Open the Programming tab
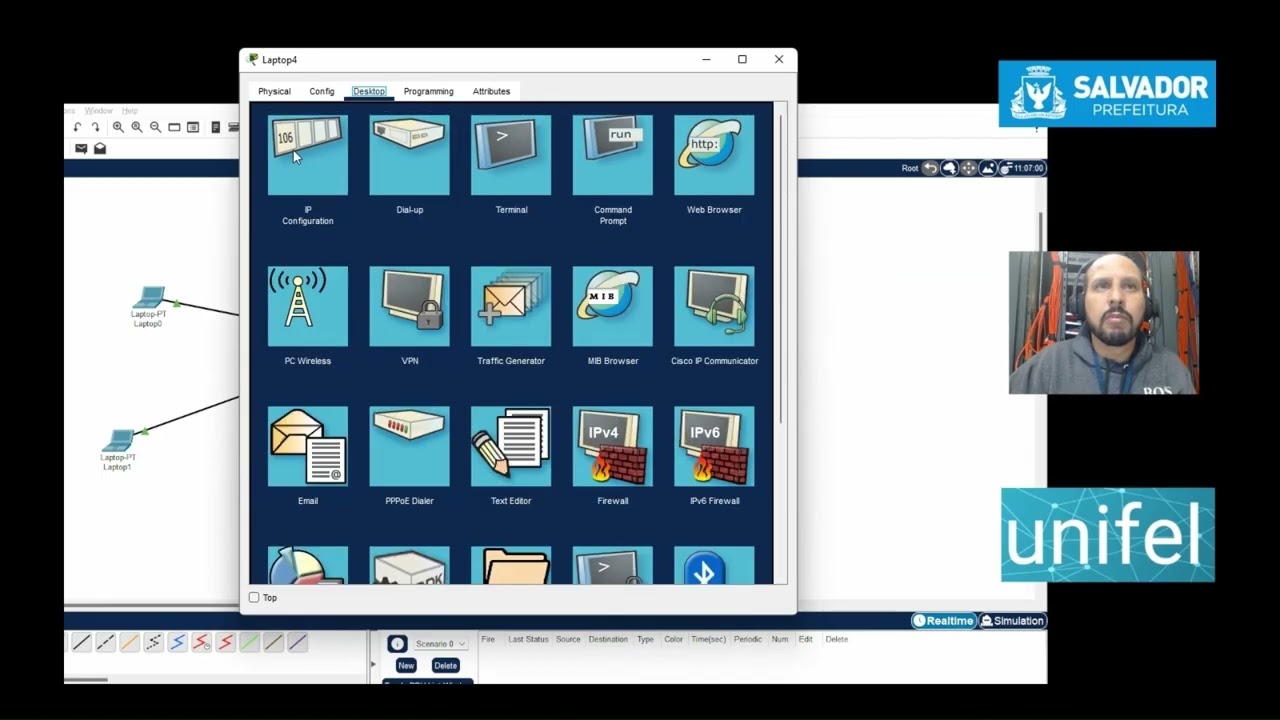The image size is (1280, 720). click(429, 91)
